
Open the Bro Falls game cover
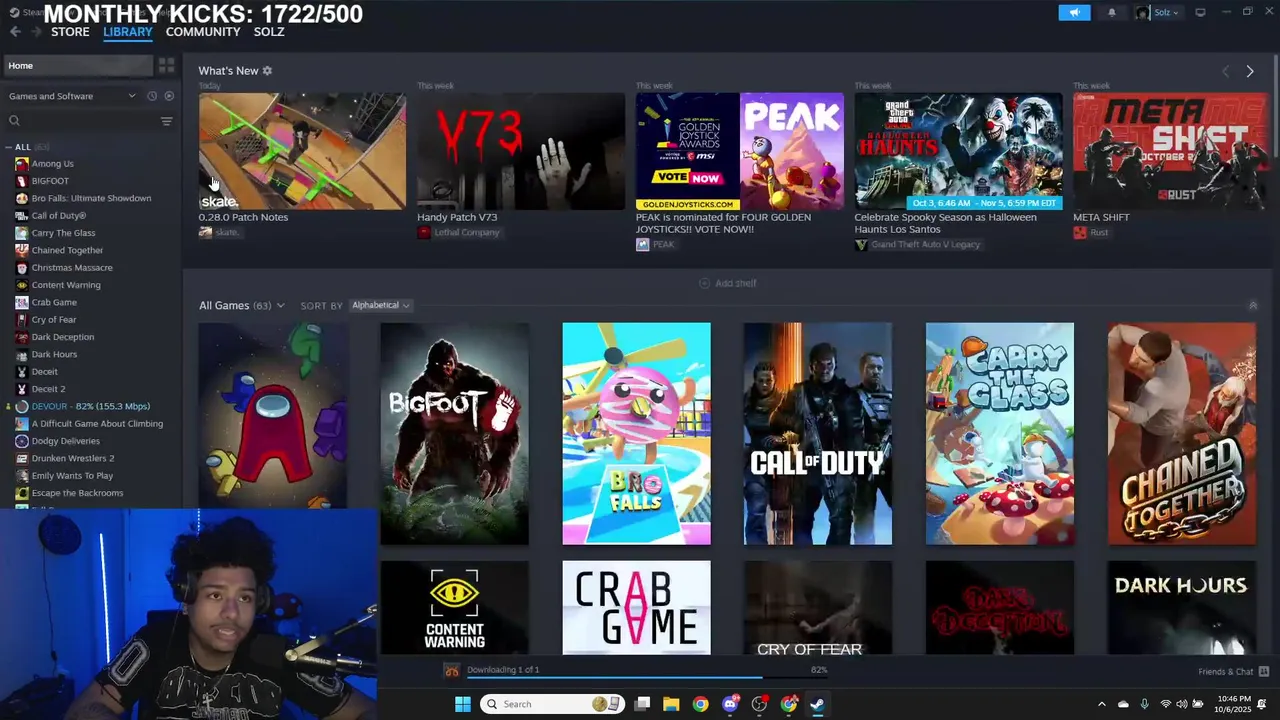(637, 434)
